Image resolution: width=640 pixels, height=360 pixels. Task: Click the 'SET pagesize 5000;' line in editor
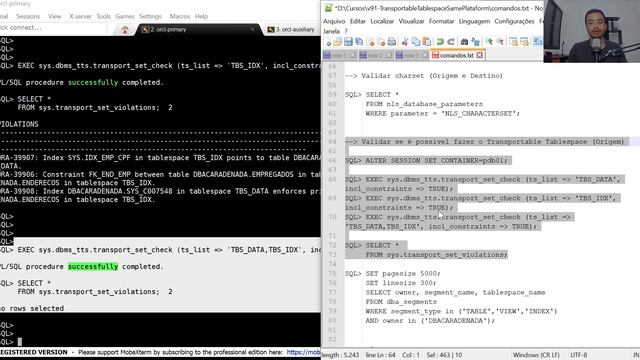[403, 273]
